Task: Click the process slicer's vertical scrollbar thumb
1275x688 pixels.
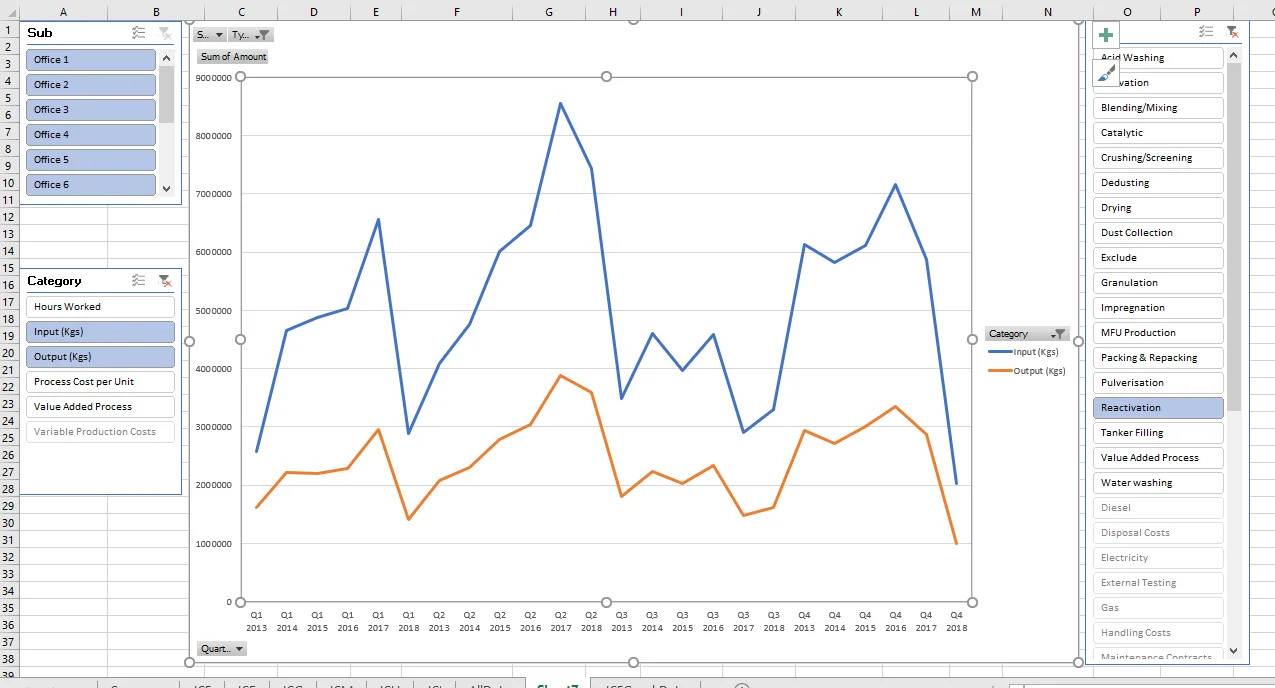Action: [1233, 237]
